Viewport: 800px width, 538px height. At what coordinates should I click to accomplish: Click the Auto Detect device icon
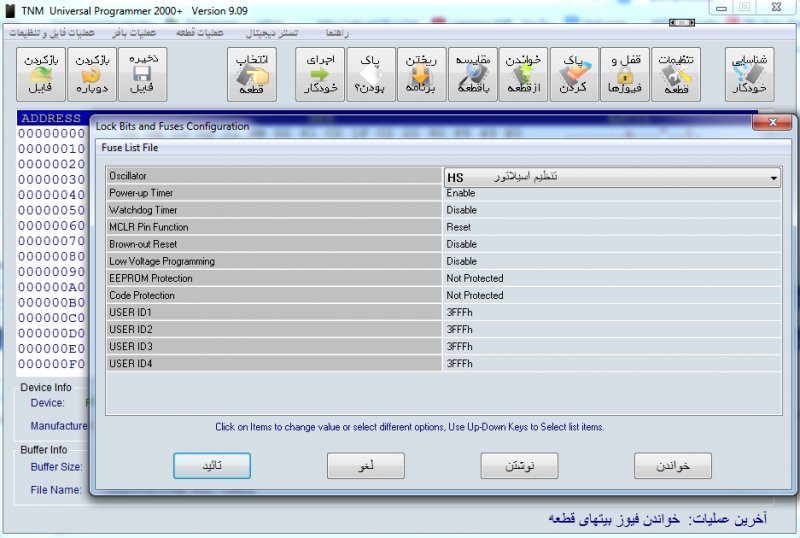click(x=749, y=75)
